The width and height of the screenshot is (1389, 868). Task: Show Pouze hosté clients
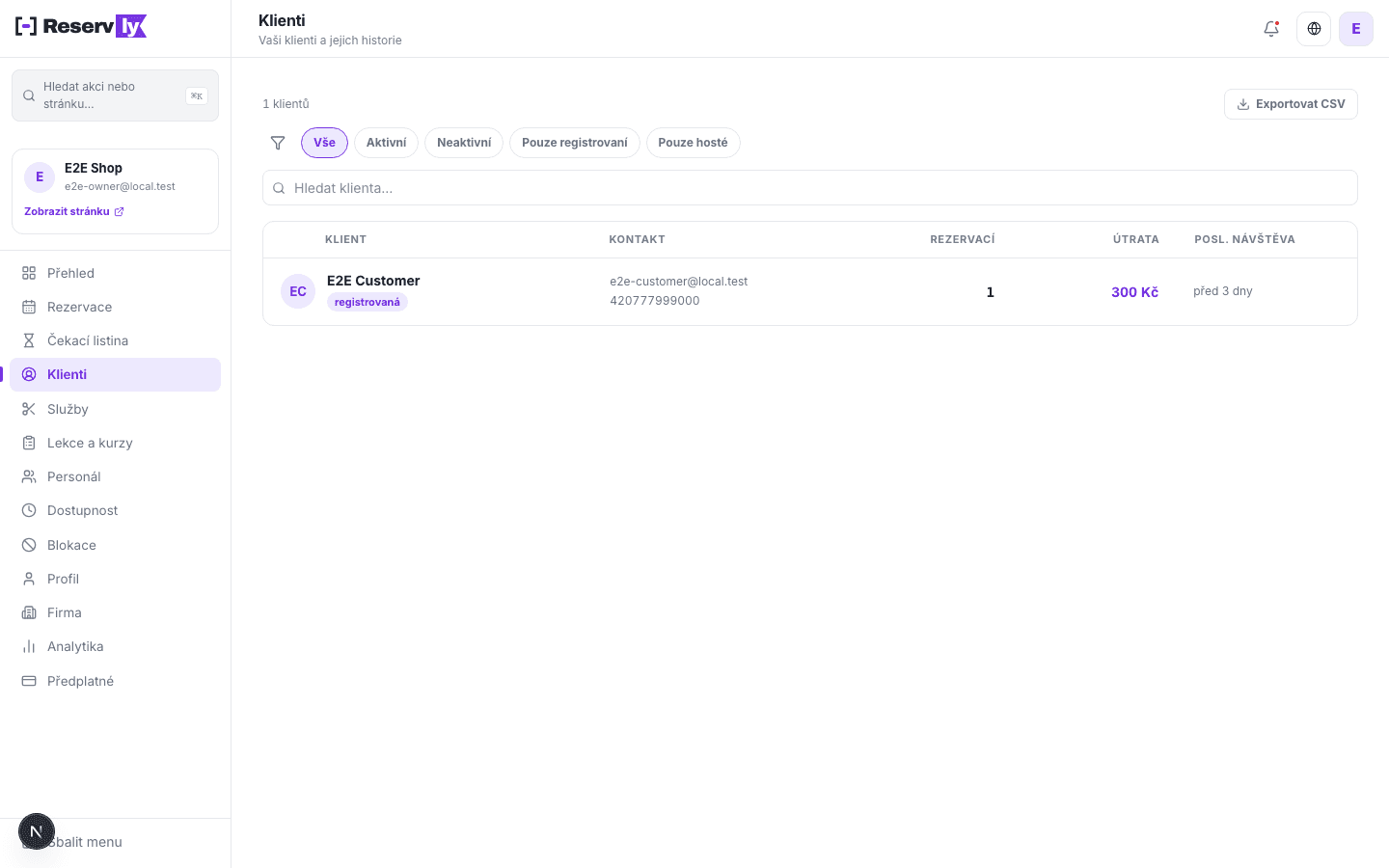click(693, 143)
